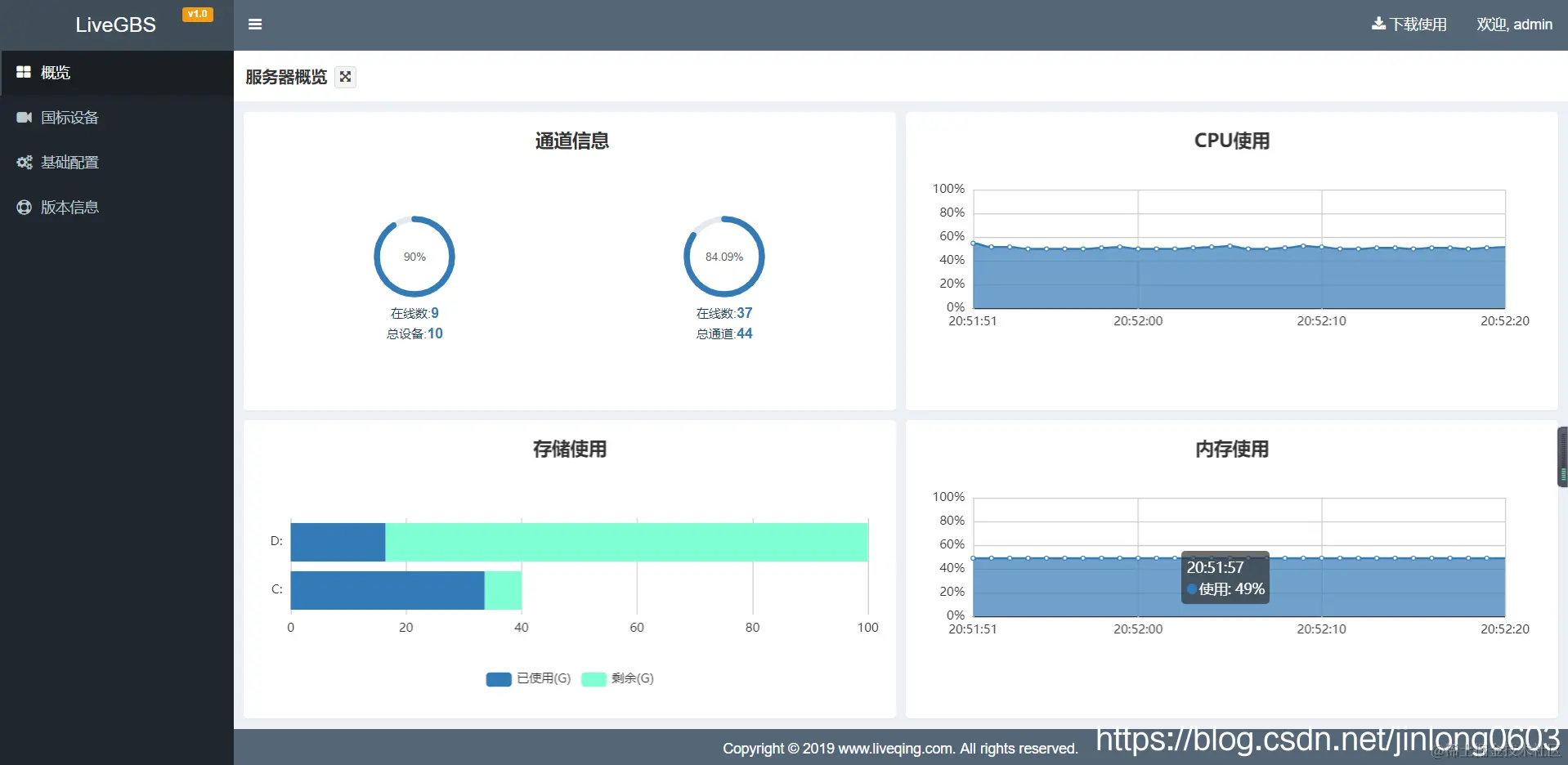Toggle sidebar with hamburger menu icon

pyautogui.click(x=255, y=25)
